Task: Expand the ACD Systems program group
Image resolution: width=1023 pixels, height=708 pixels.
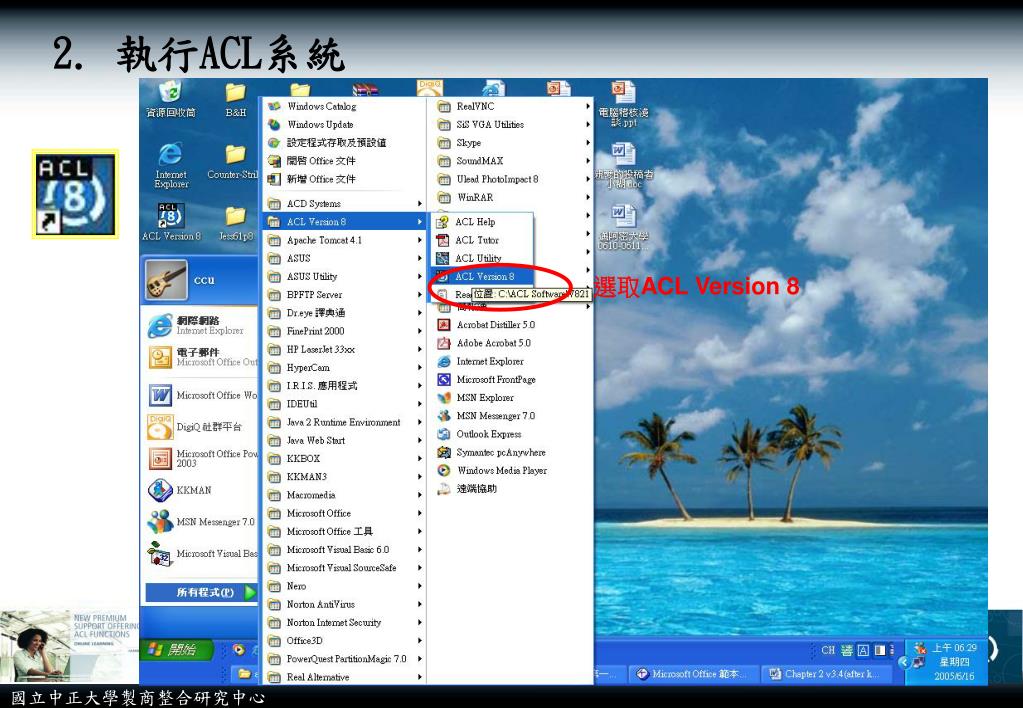Action: coord(344,204)
